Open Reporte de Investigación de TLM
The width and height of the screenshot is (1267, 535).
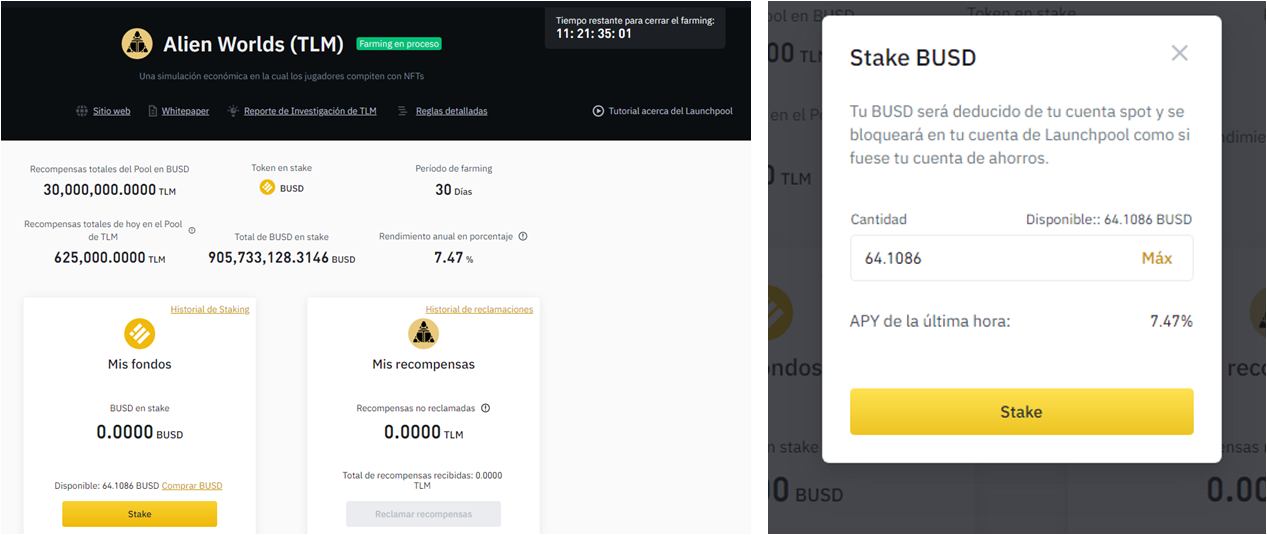point(310,111)
